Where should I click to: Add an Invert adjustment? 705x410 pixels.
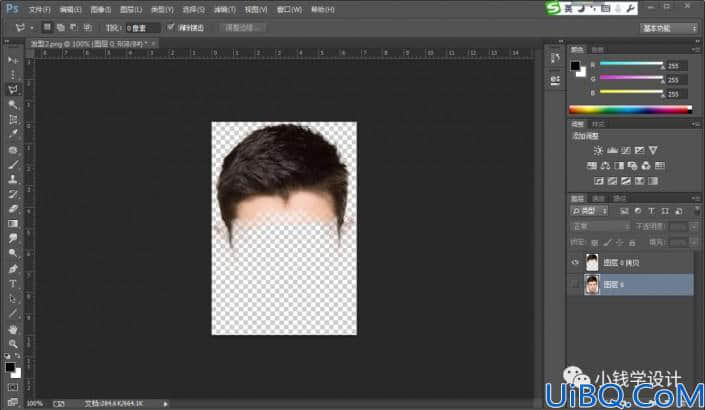599,181
